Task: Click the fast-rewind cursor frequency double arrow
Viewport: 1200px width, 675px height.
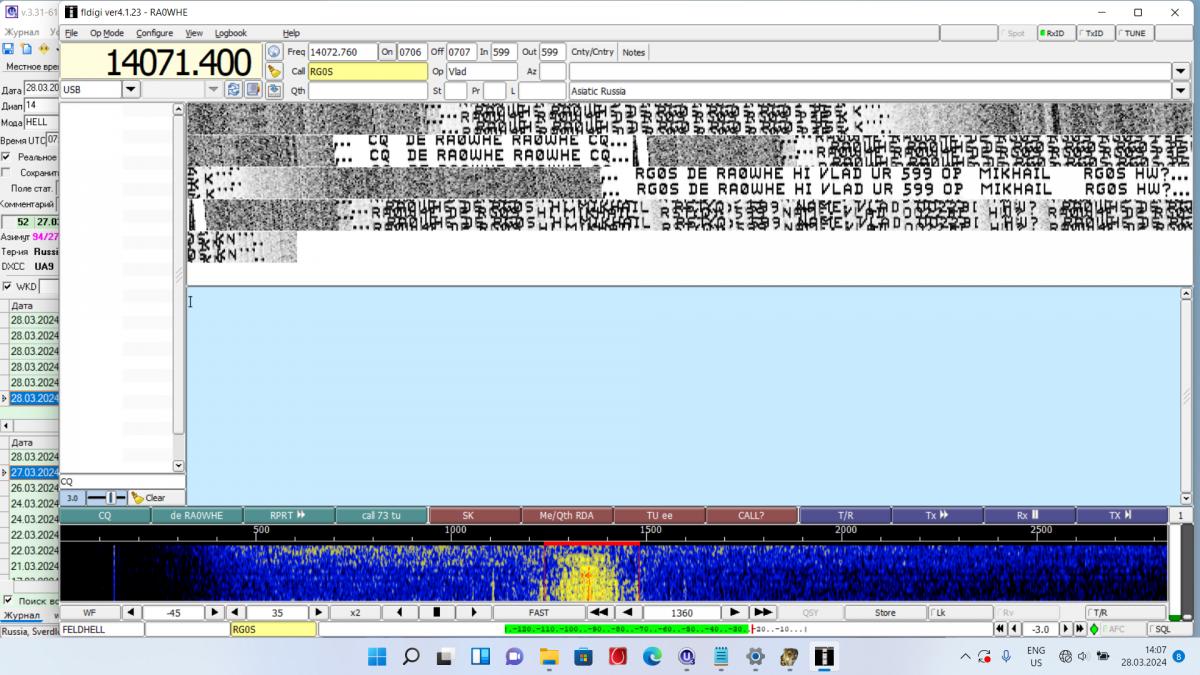Action: pyautogui.click(x=599, y=612)
